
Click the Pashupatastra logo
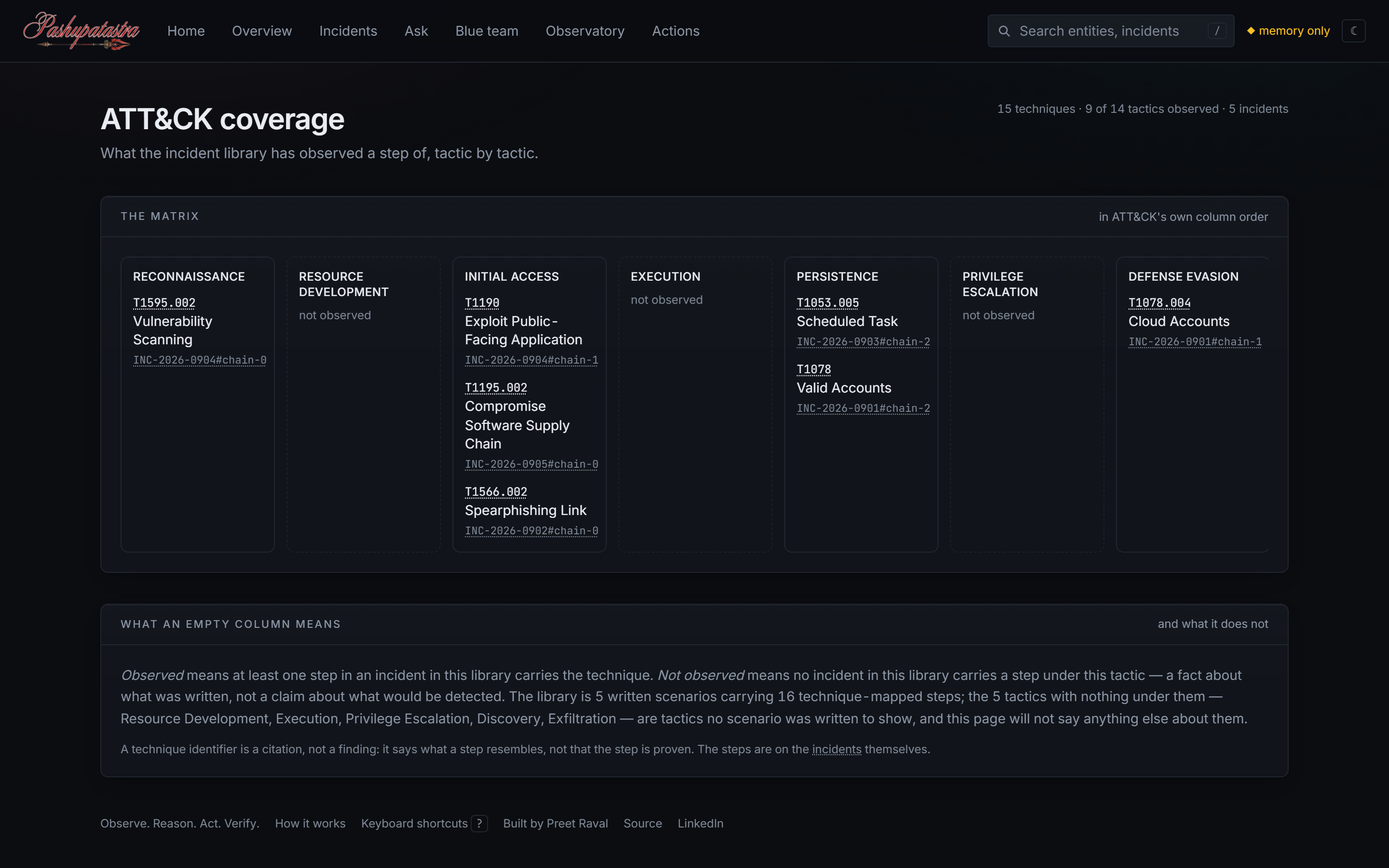pos(81,30)
